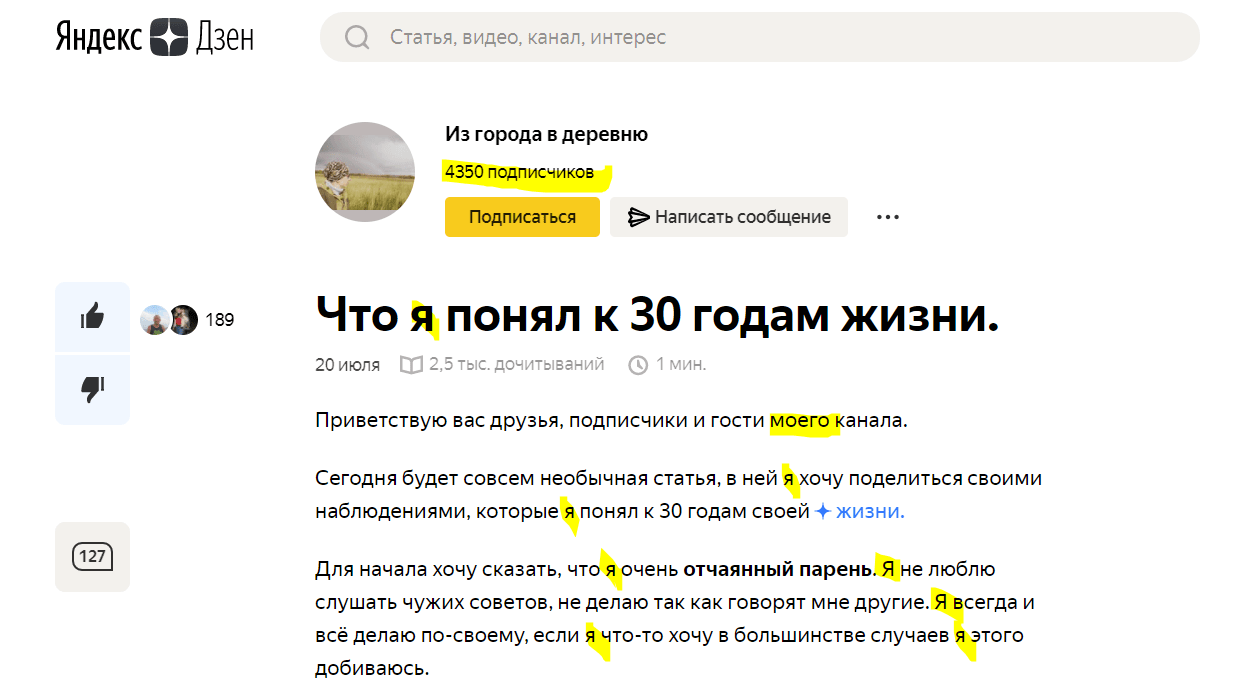1233x696 pixels.
Task: Open the channel Из города в деревню
Action: [x=546, y=133]
